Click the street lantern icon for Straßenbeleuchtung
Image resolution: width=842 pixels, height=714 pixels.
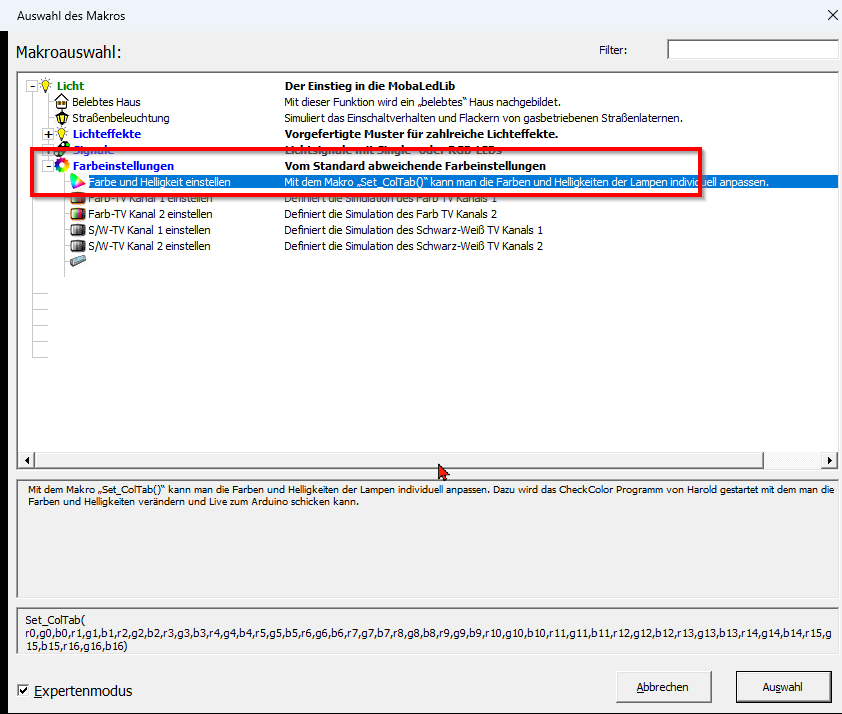[x=61, y=118]
